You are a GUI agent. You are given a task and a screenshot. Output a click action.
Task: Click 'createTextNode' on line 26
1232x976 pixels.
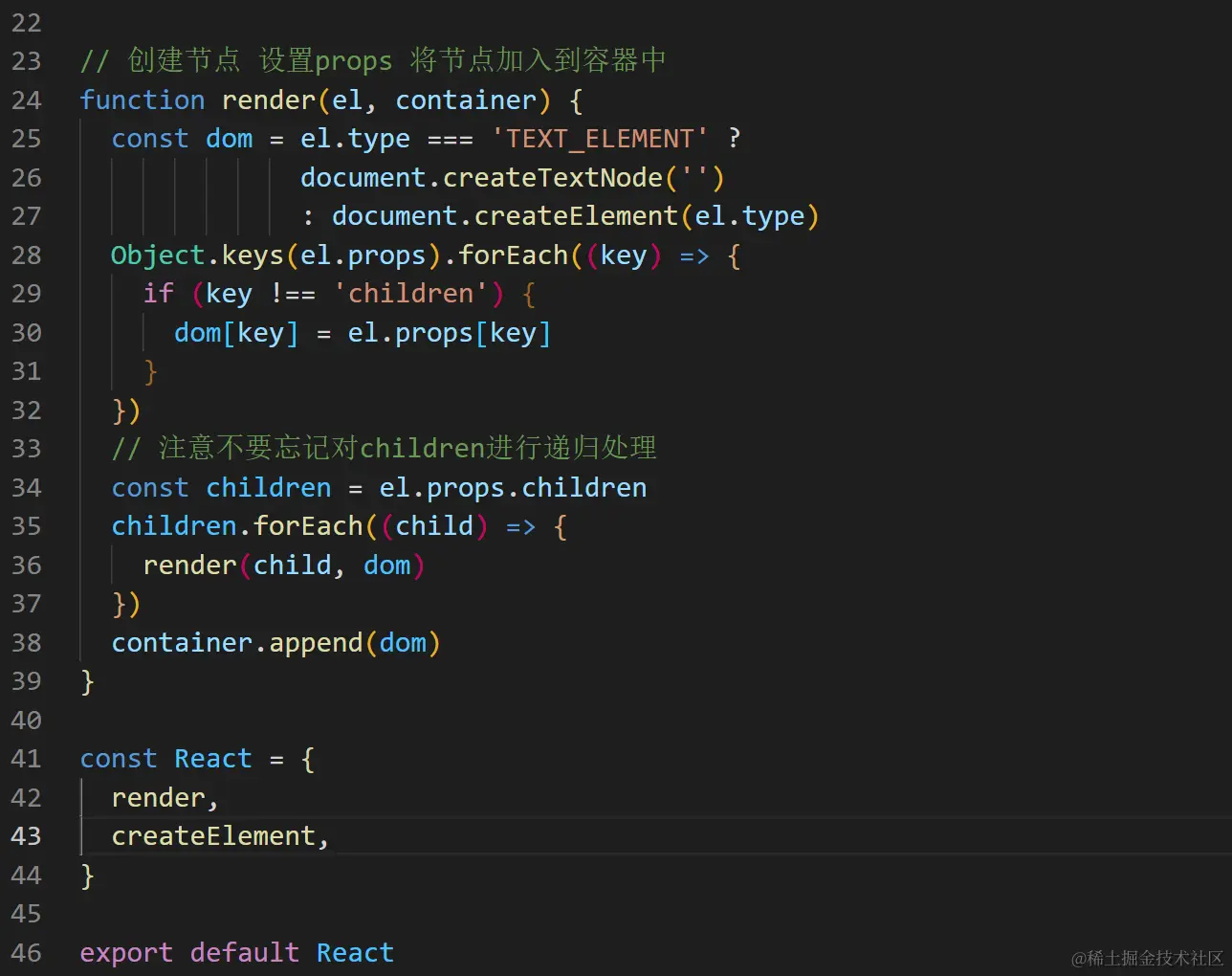click(x=553, y=178)
